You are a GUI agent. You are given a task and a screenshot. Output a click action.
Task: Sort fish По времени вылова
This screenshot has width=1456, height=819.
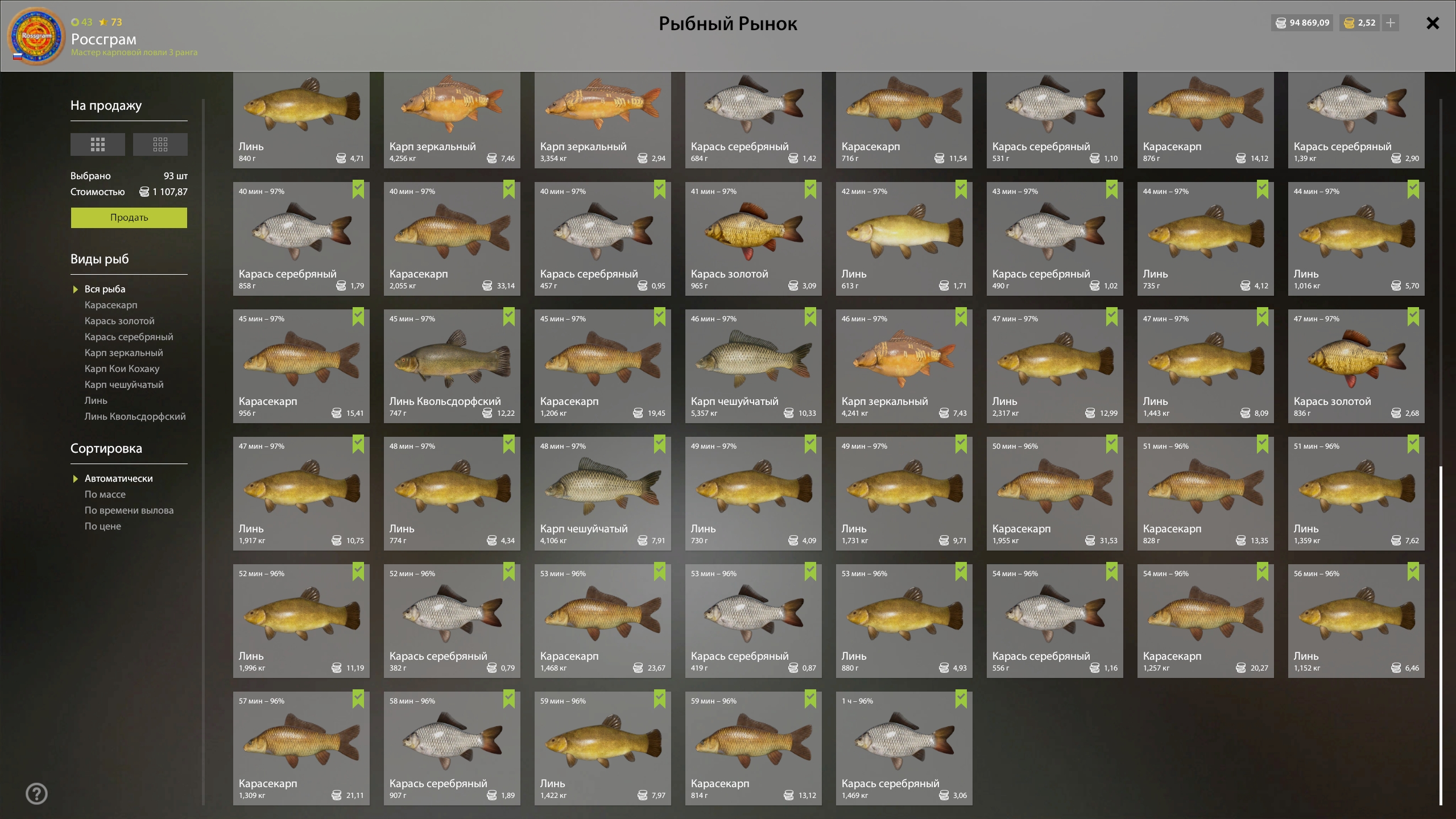(129, 510)
